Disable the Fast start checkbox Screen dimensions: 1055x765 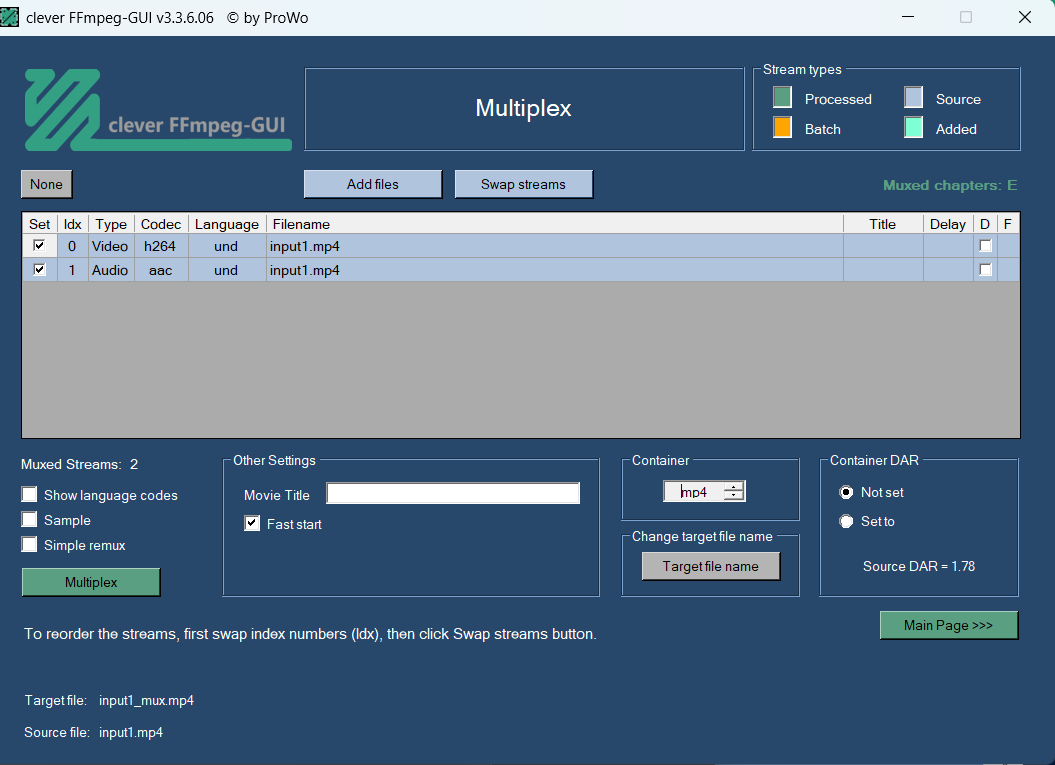252,523
